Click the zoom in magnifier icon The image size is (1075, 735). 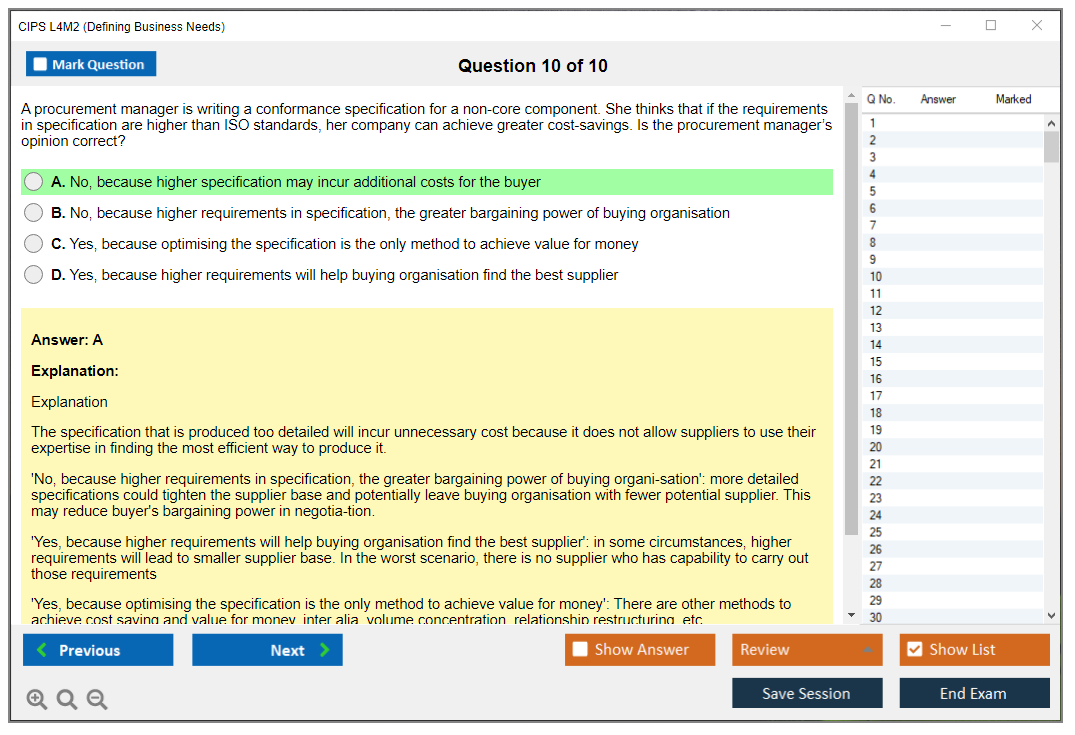tap(37, 699)
